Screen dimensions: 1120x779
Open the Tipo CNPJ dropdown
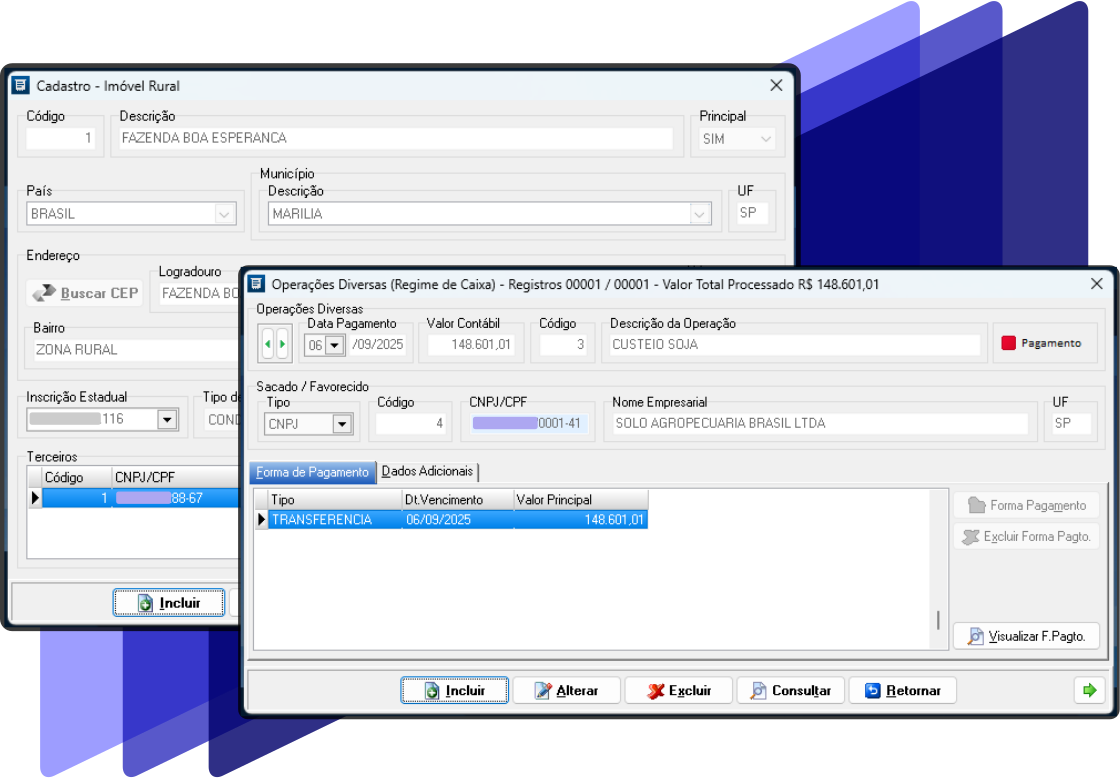(342, 424)
